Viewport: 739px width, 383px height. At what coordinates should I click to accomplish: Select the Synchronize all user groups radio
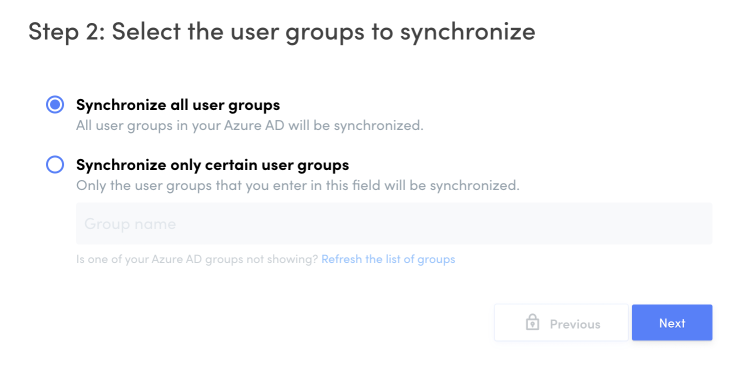click(x=55, y=105)
